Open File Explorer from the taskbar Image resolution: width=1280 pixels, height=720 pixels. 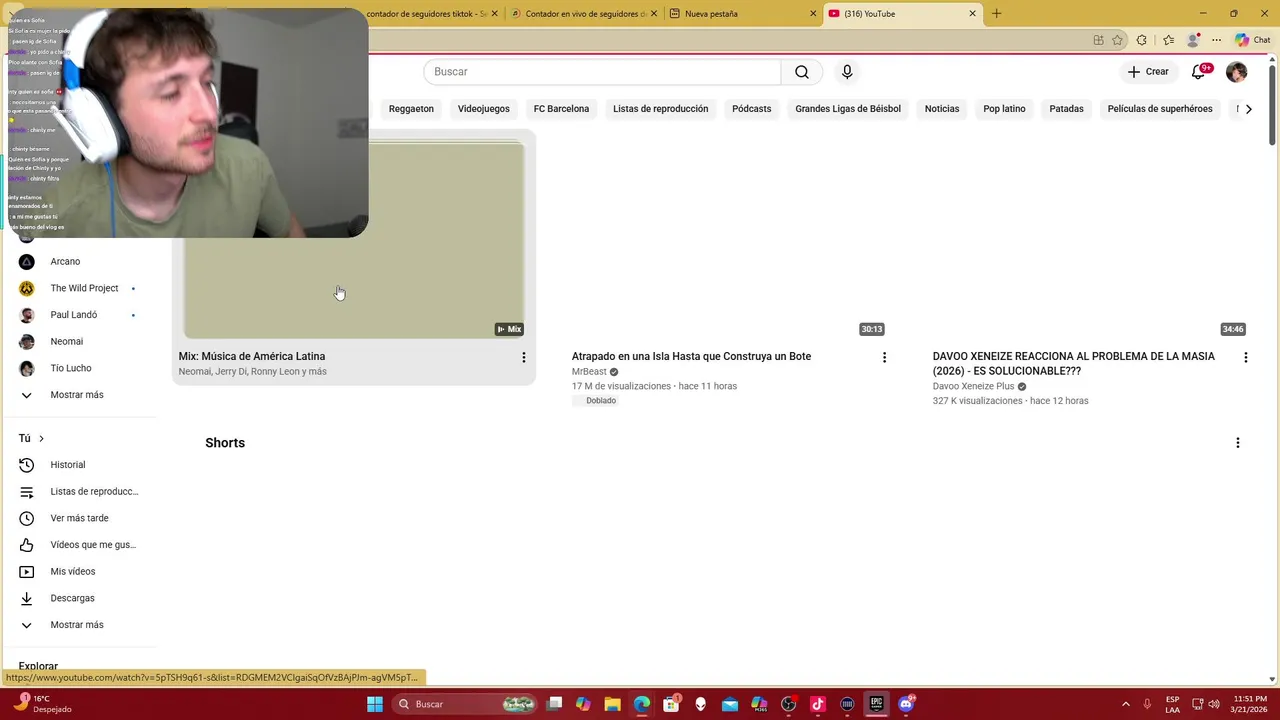pyautogui.click(x=612, y=704)
